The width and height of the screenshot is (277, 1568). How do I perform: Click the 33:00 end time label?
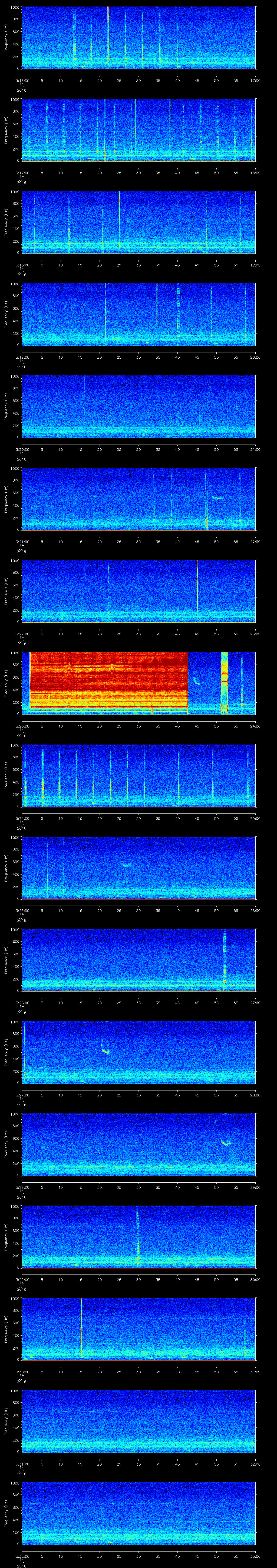(255, 1556)
